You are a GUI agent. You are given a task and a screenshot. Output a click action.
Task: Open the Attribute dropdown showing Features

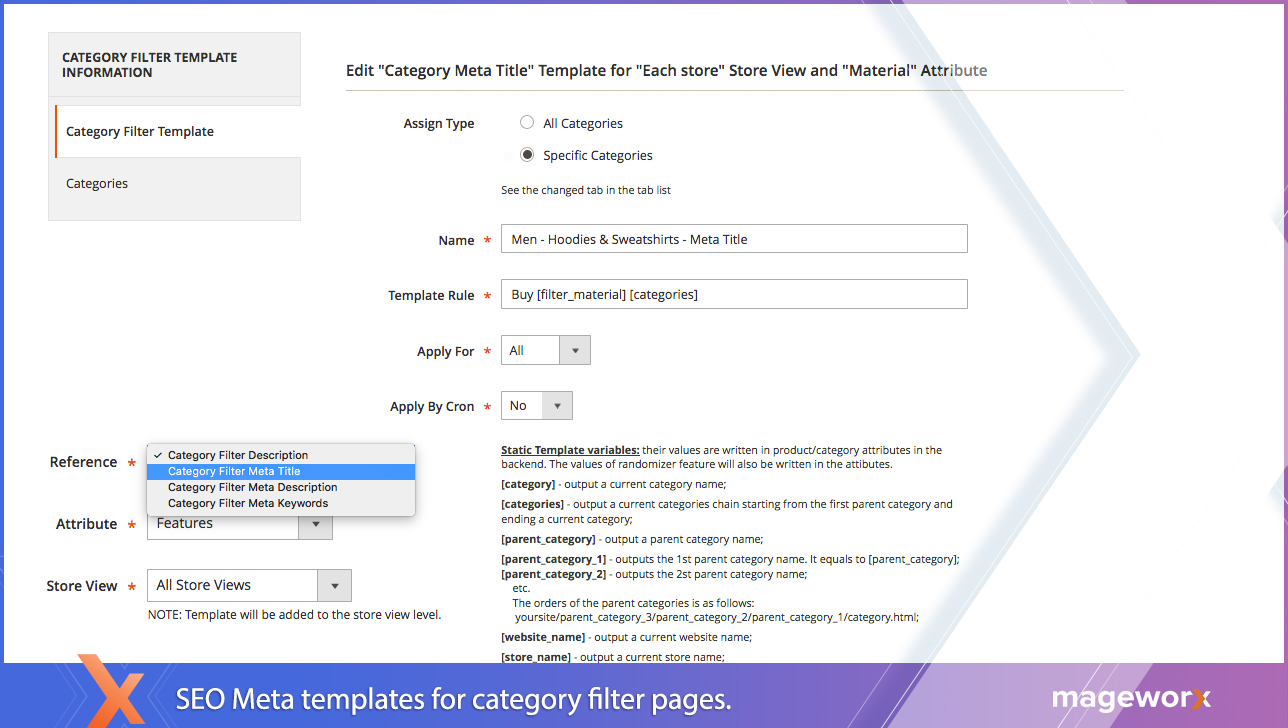[x=240, y=524]
